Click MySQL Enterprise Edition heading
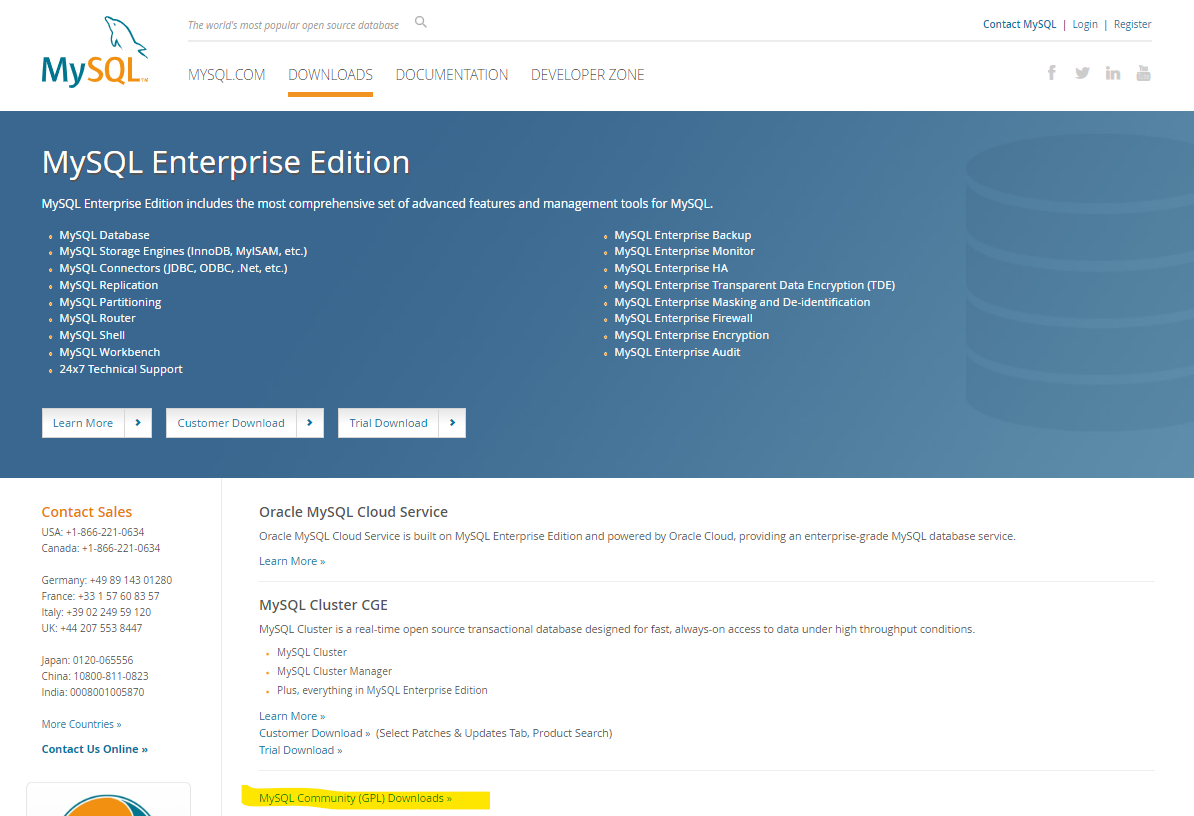Image resolution: width=1194 pixels, height=816 pixels. click(226, 162)
